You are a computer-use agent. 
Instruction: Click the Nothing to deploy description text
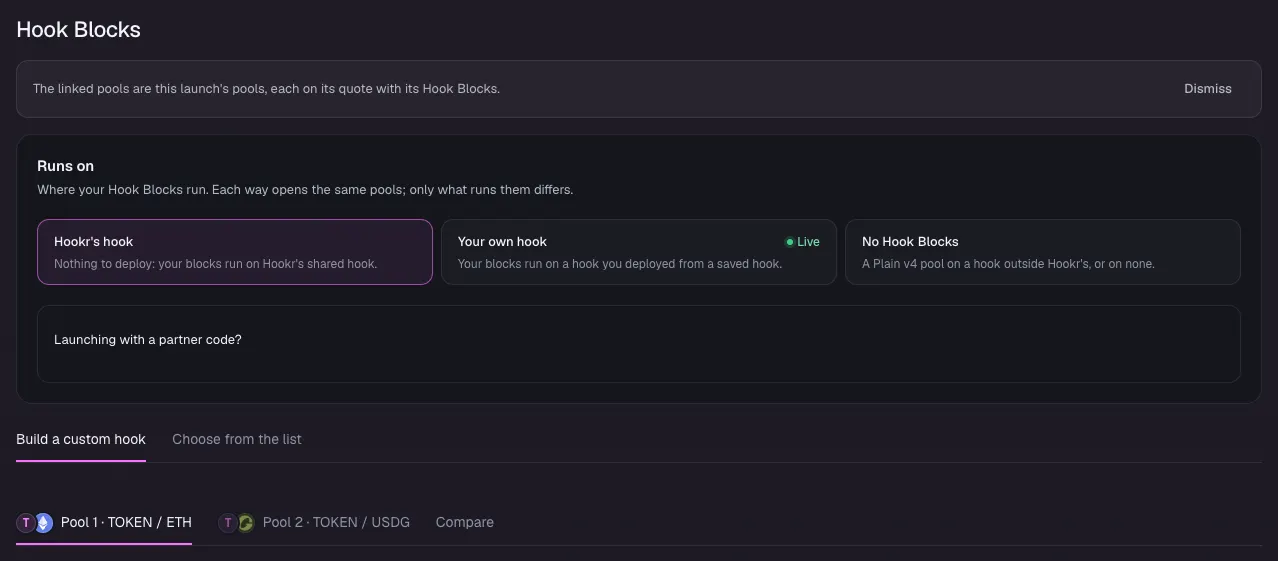point(215,264)
